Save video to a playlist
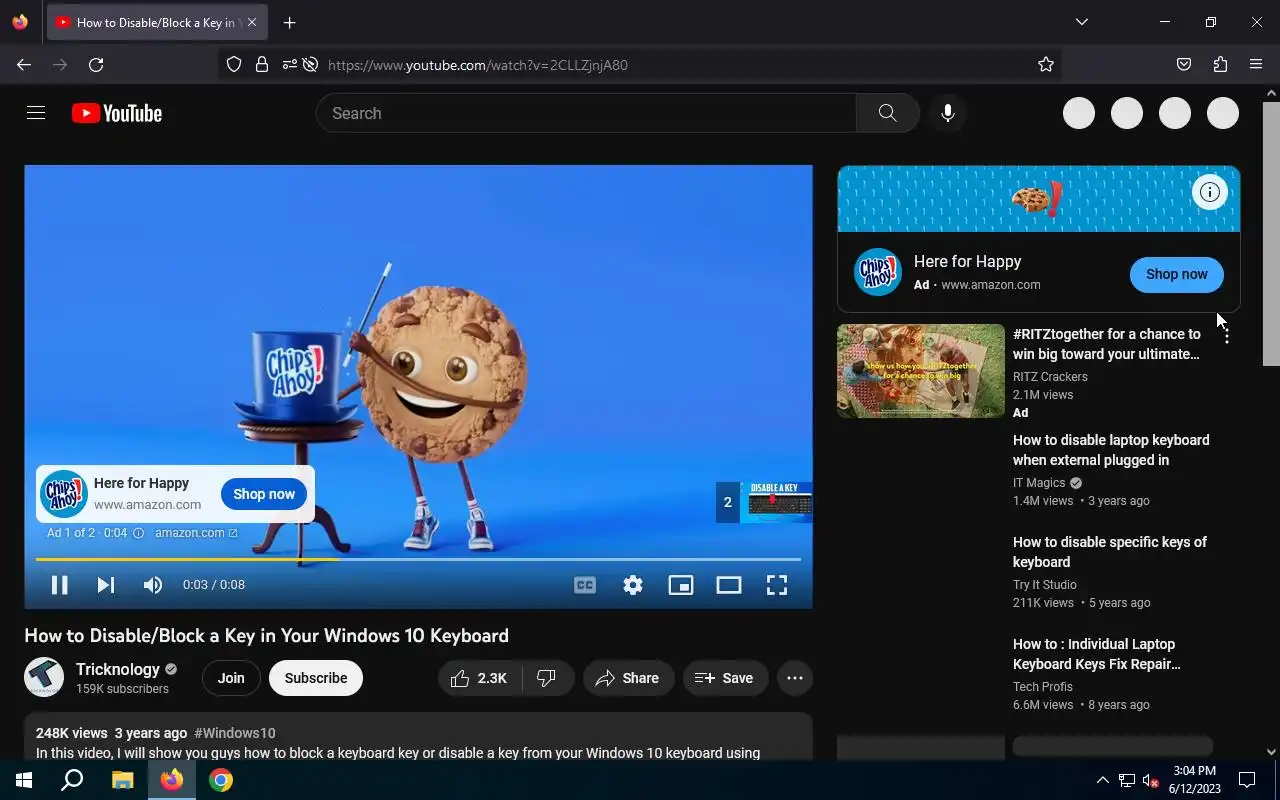 [x=725, y=678]
